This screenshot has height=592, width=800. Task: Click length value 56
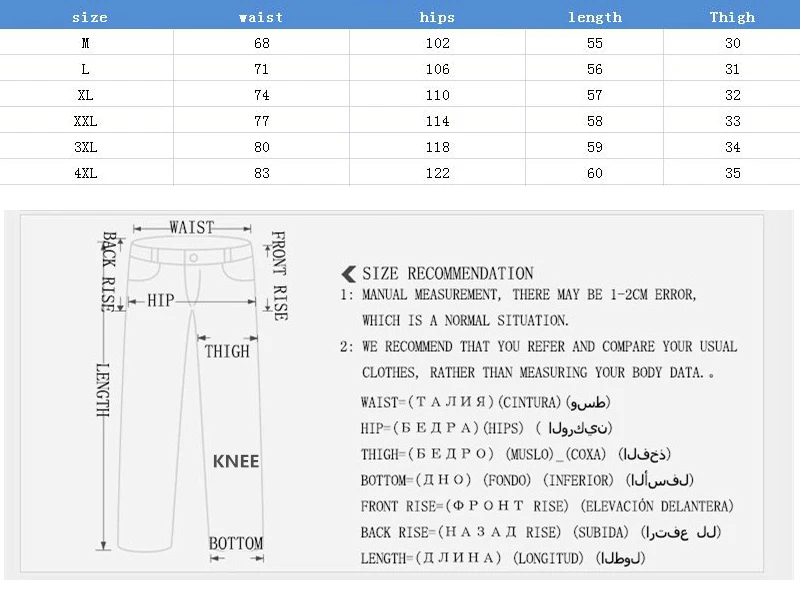pos(595,69)
